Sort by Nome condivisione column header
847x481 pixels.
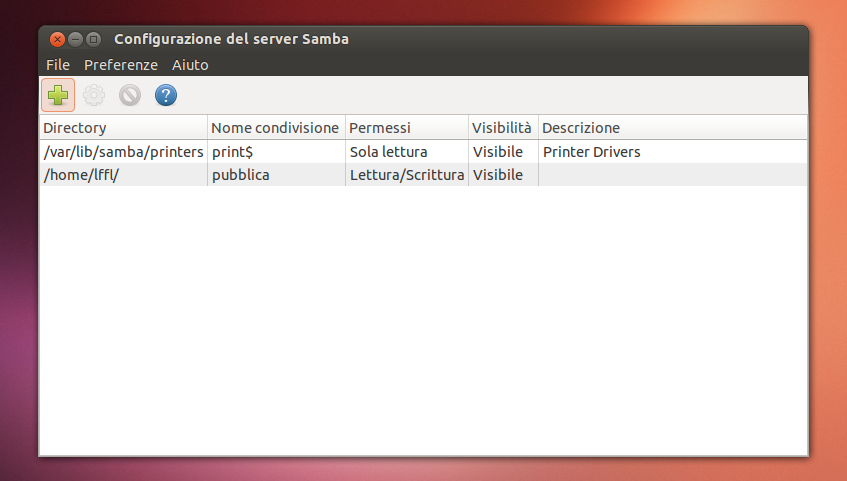275,128
